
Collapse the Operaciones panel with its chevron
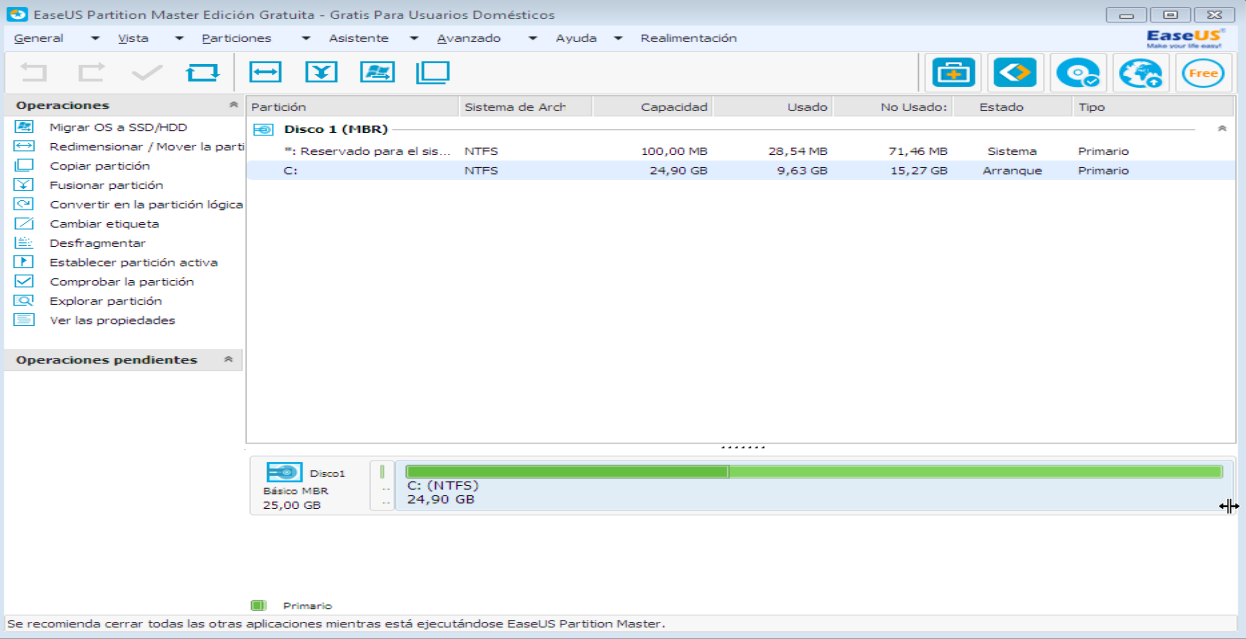click(x=233, y=105)
